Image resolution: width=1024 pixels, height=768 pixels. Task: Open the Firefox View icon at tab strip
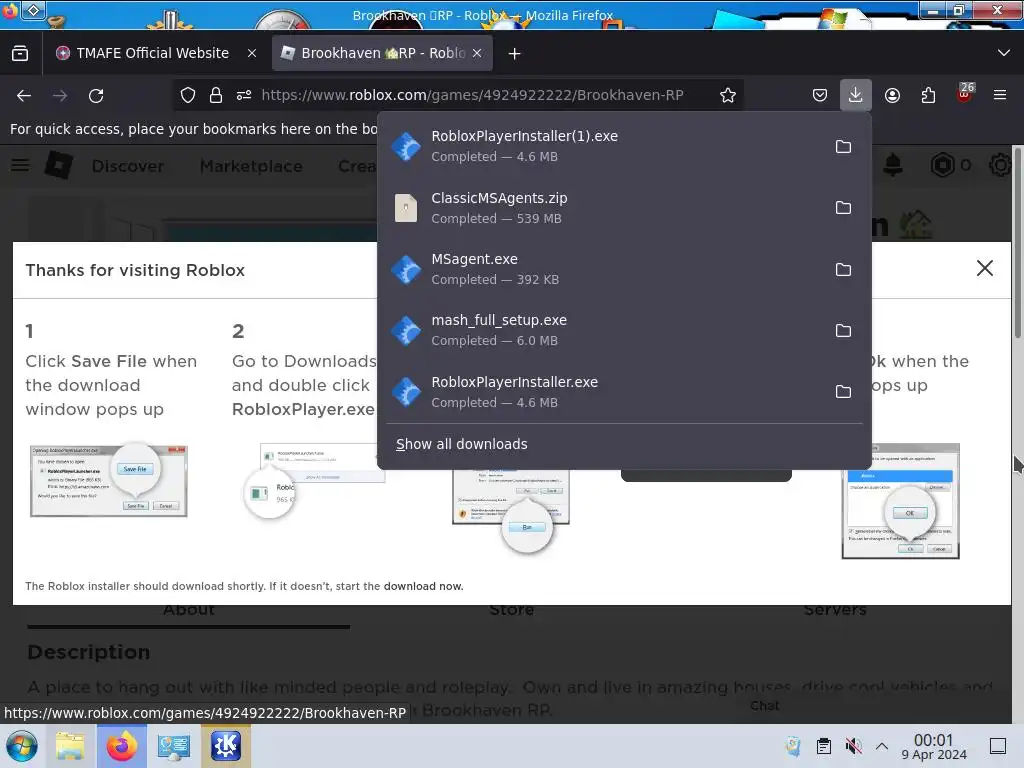(x=20, y=53)
